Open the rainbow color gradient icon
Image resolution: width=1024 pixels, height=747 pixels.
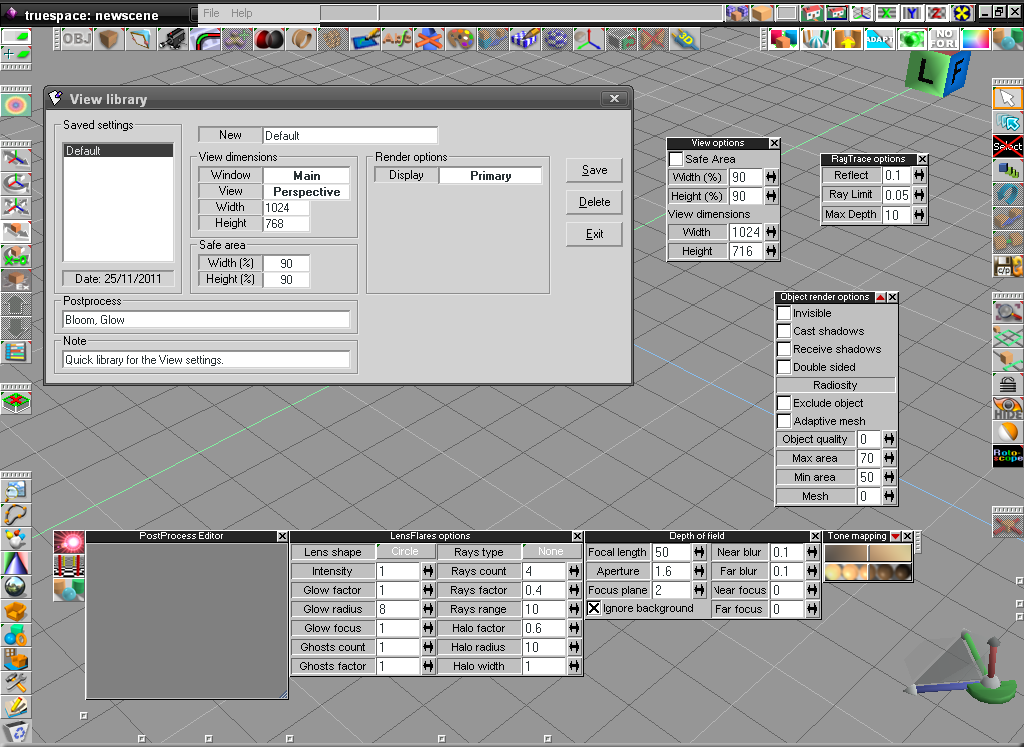point(976,39)
